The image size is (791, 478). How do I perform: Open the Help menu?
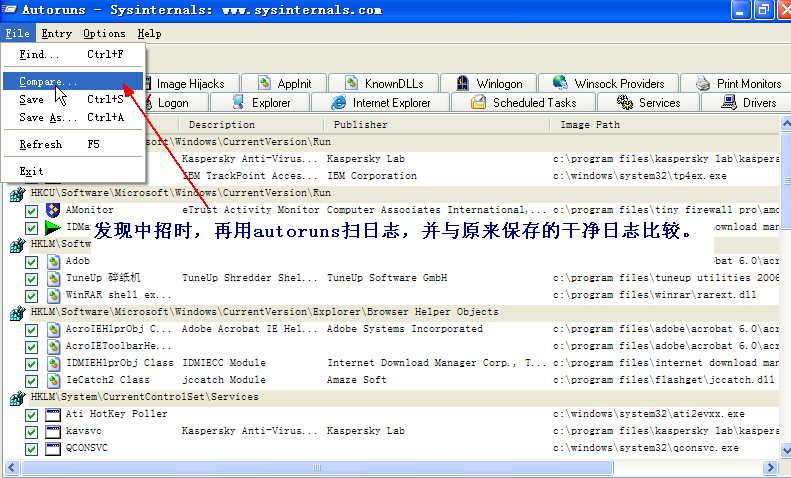[149, 34]
